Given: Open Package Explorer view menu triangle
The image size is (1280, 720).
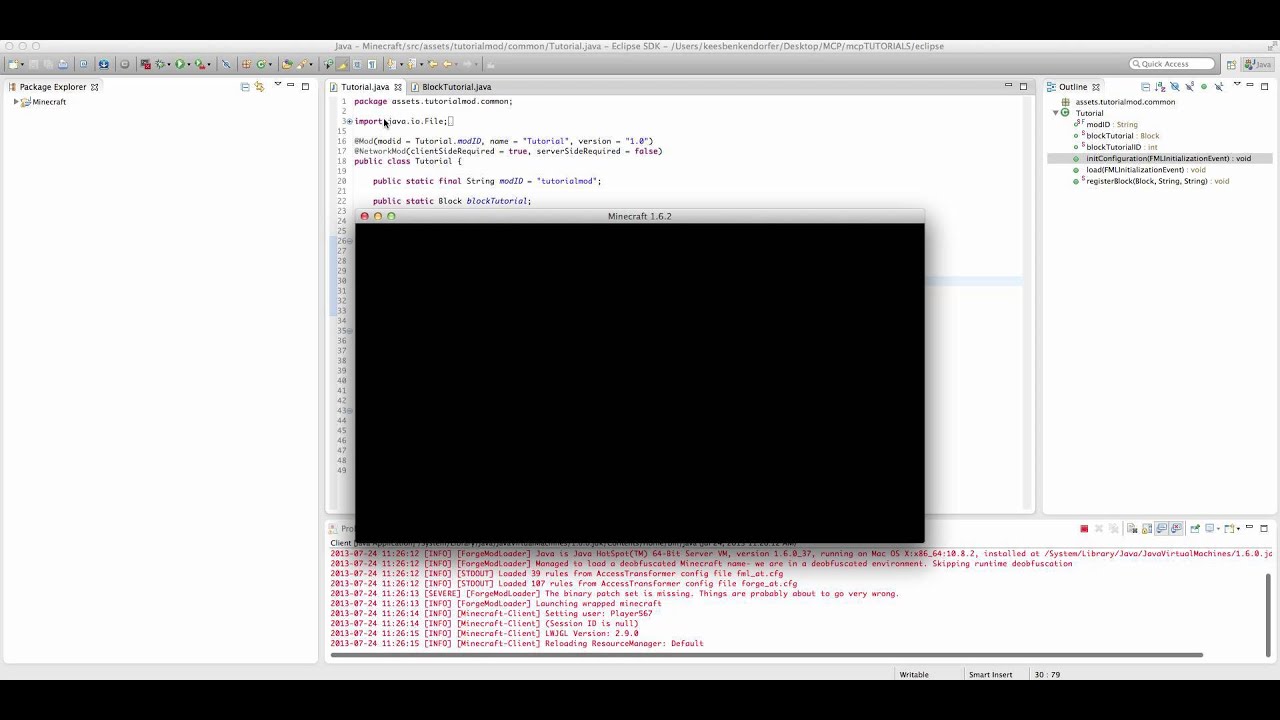Looking at the screenshot, I should point(277,85).
